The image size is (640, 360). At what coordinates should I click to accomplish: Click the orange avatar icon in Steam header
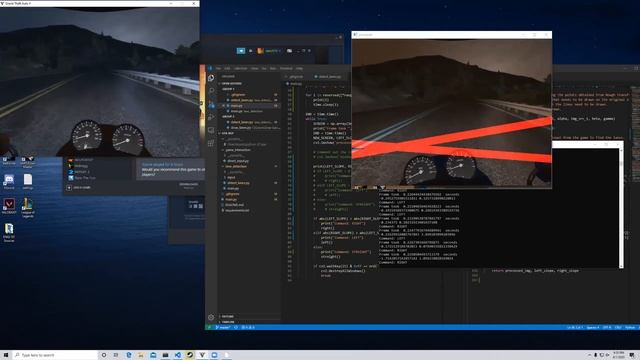pyautogui.click(x=260, y=51)
